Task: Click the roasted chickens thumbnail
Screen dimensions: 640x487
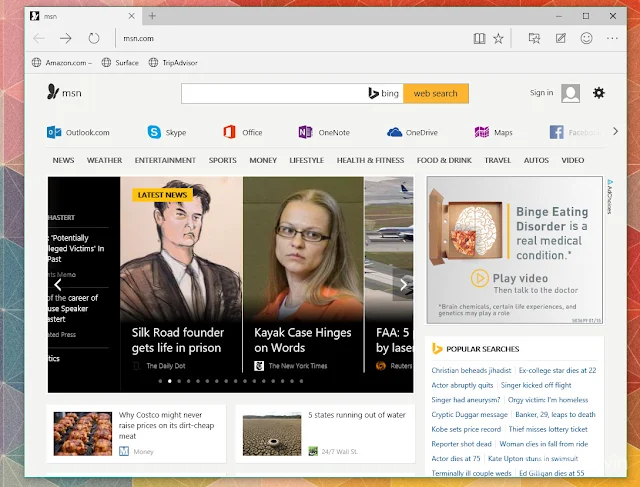Action: tap(83, 434)
